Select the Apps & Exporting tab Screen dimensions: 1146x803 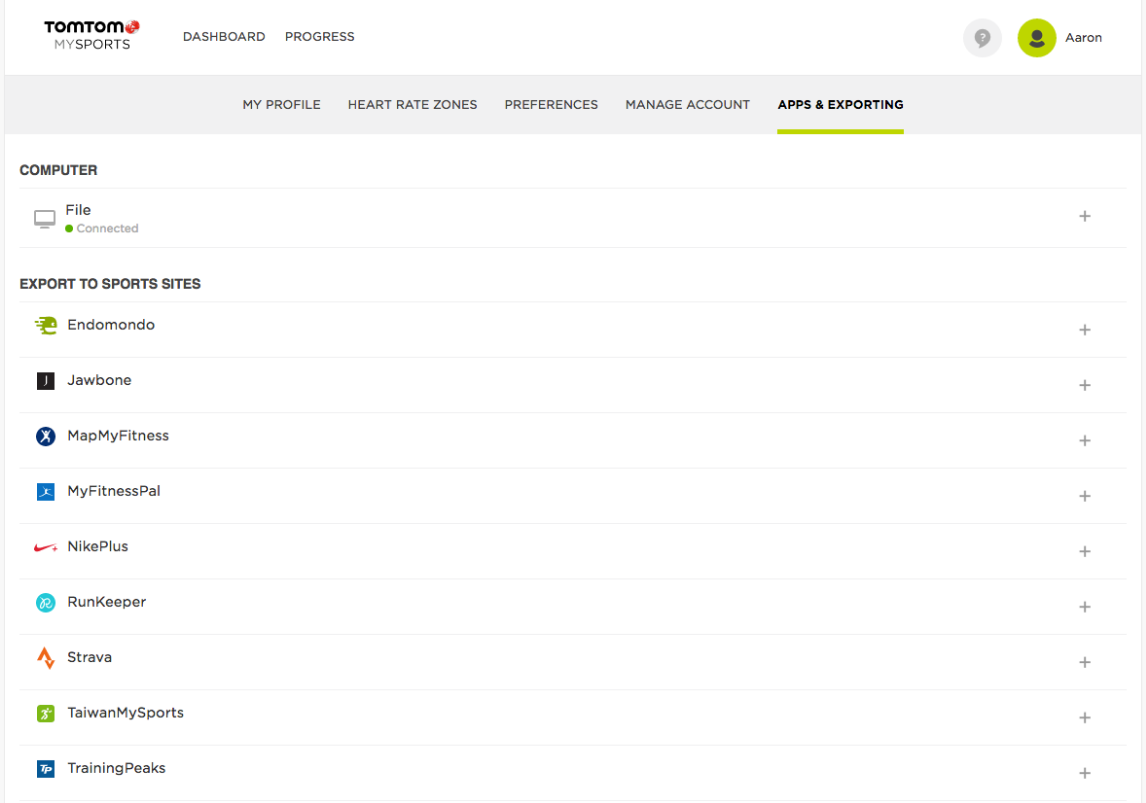(x=840, y=104)
